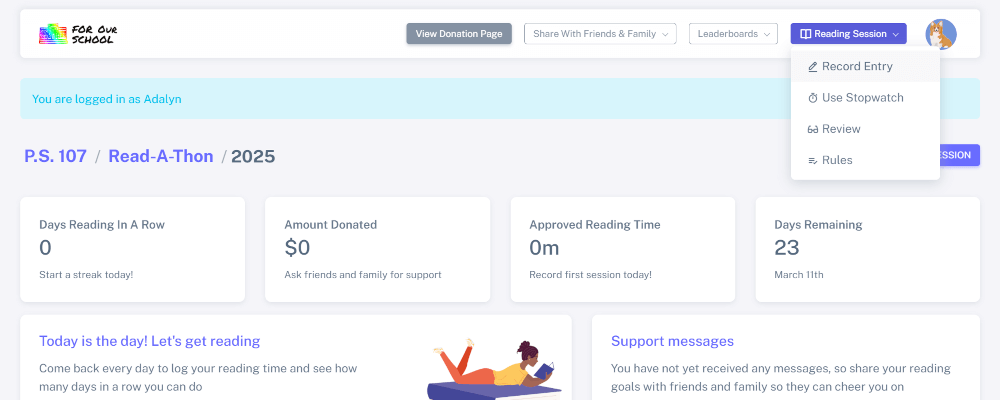
Task: Select Record Entry from the menu
Action: (x=857, y=67)
